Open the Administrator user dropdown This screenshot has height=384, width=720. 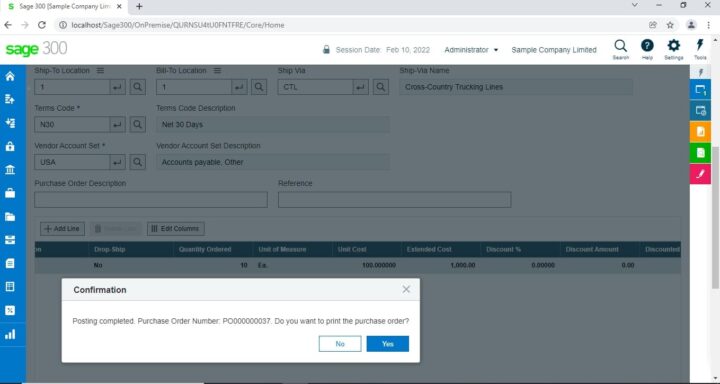point(471,50)
